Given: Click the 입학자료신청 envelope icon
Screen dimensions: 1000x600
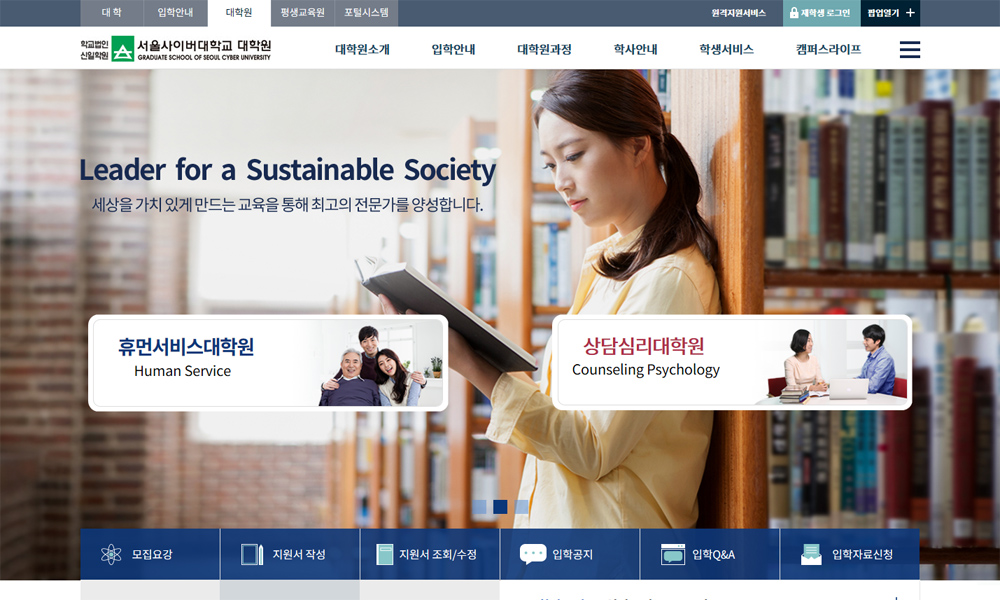Looking at the screenshot, I should tap(811, 554).
